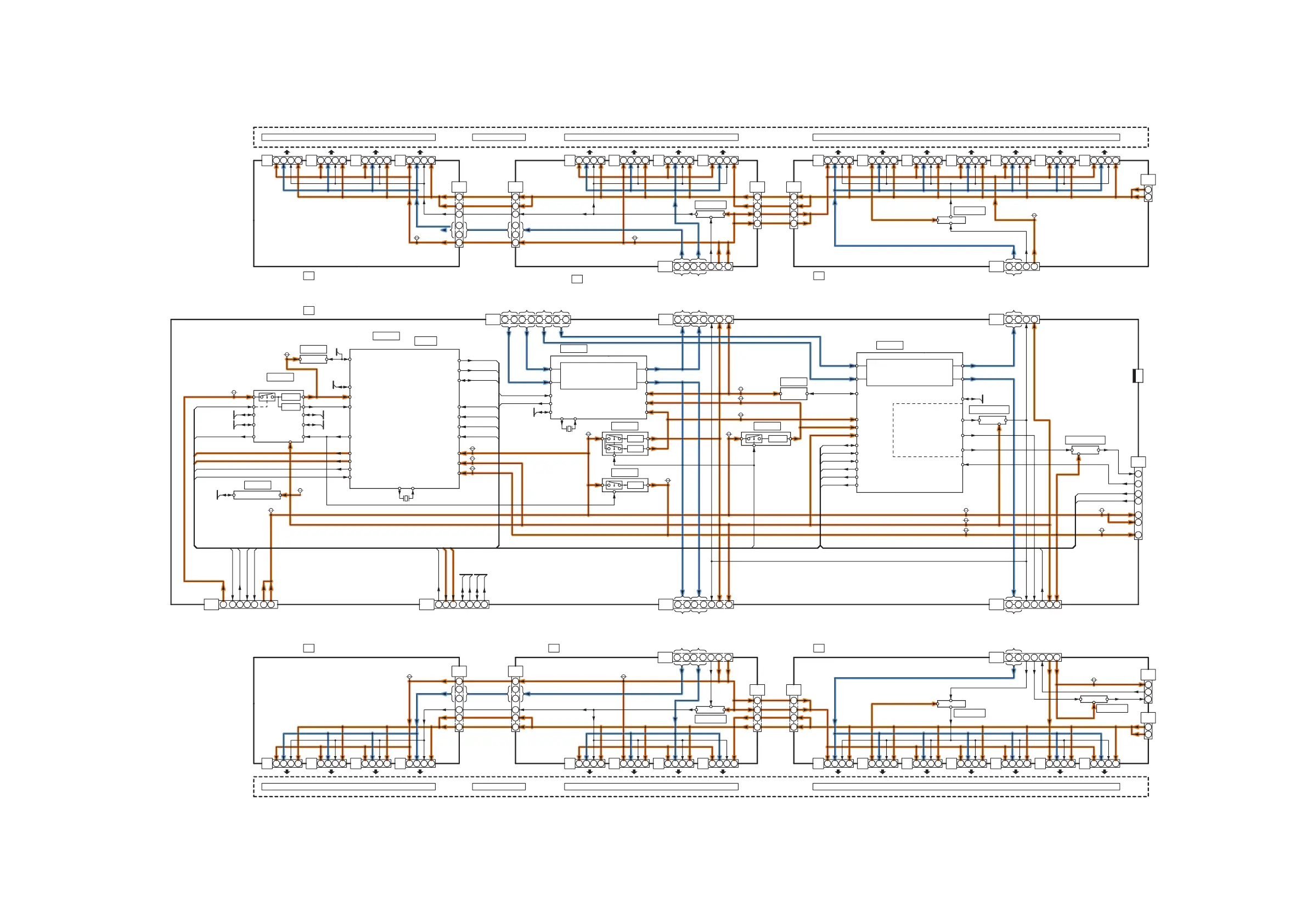Click the vertical pin connector on the main board's right side
Screen dimensions: 1307x924
(x=1138, y=504)
